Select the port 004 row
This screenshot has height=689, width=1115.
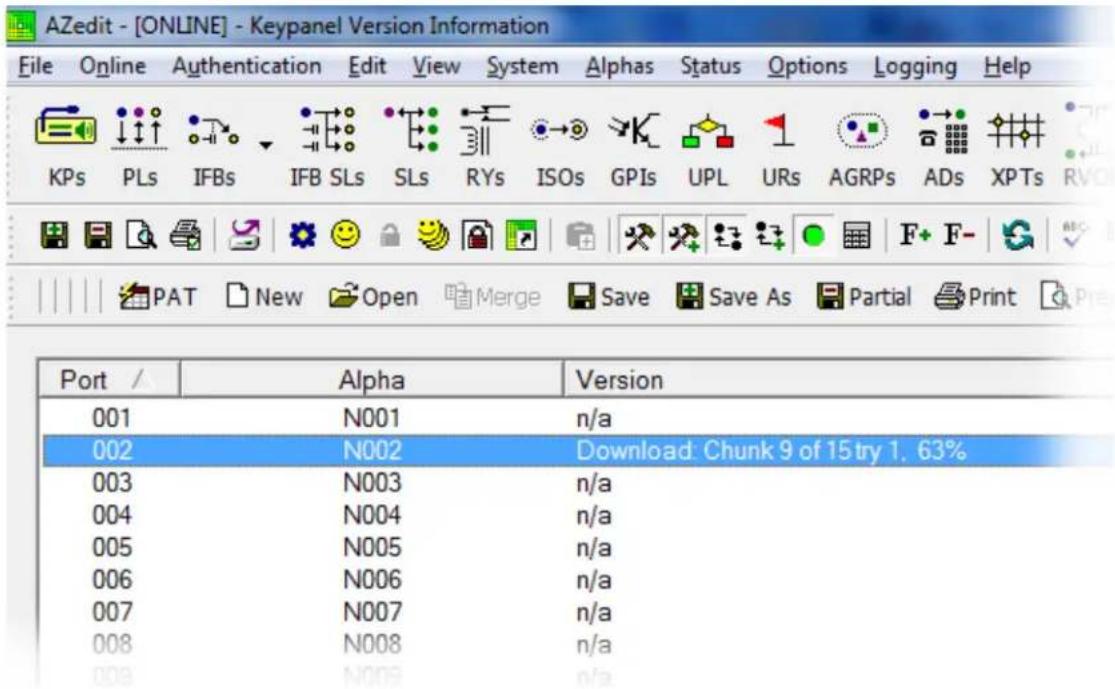pos(577,515)
